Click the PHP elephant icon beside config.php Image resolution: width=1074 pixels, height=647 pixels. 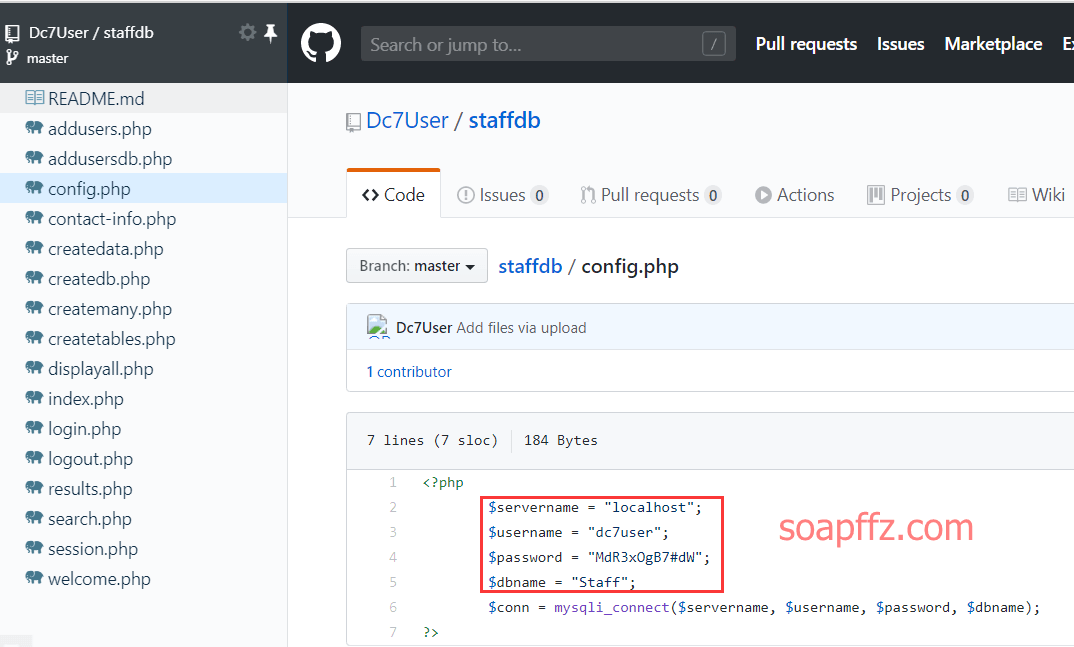pyautogui.click(x=34, y=188)
